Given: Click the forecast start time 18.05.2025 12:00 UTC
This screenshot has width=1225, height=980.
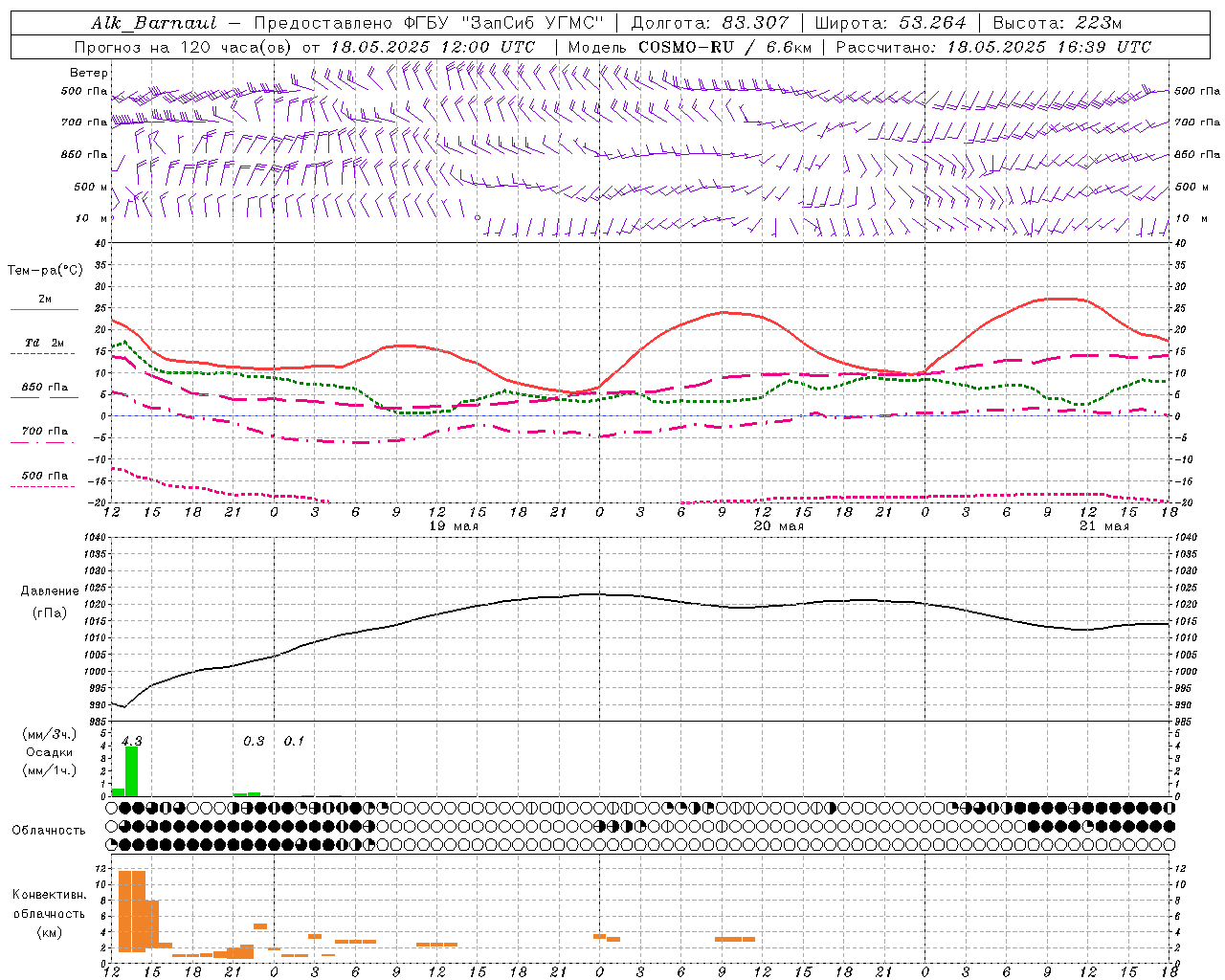Looking at the screenshot, I should click(x=433, y=47).
